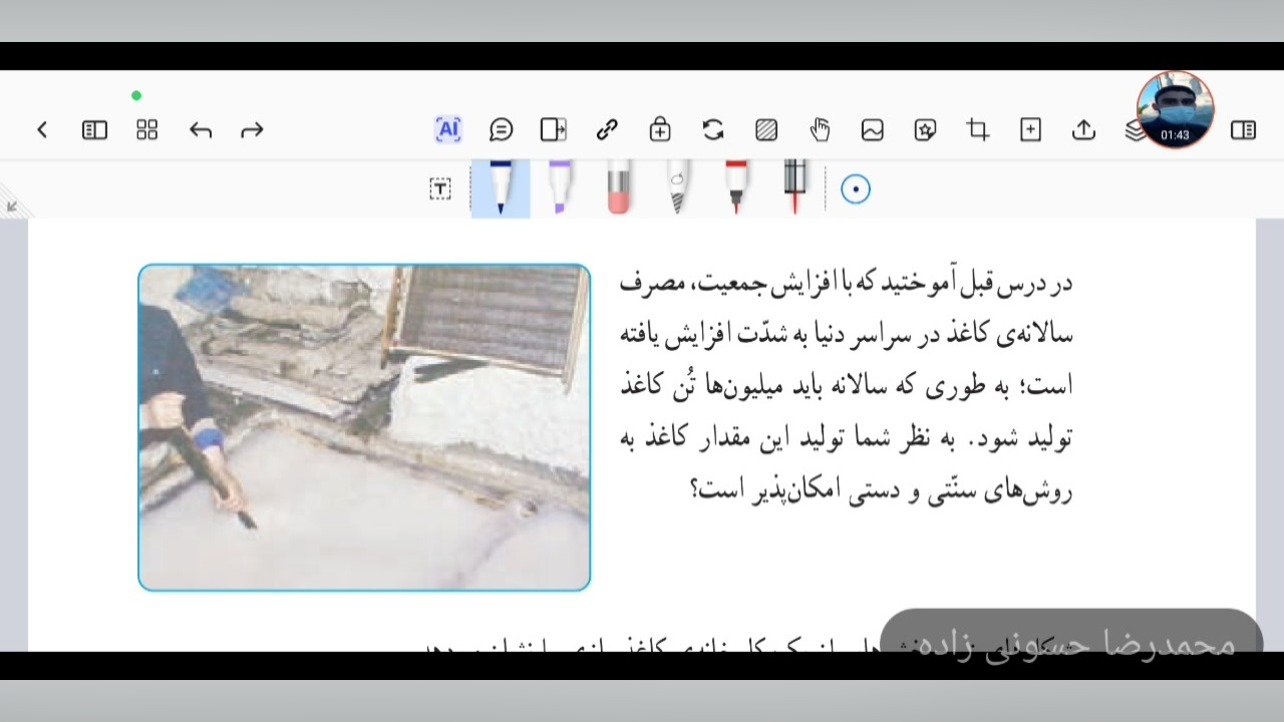The height and width of the screenshot is (722, 1284).
Task: Open the comment bubble tool
Action: tap(501, 130)
